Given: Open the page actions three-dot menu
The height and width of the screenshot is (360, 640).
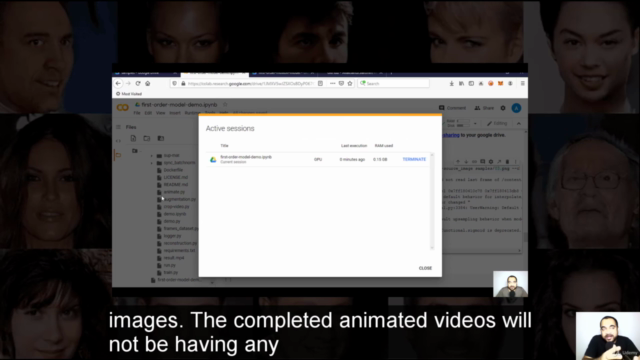Looking at the screenshot, I should coord(332,83).
